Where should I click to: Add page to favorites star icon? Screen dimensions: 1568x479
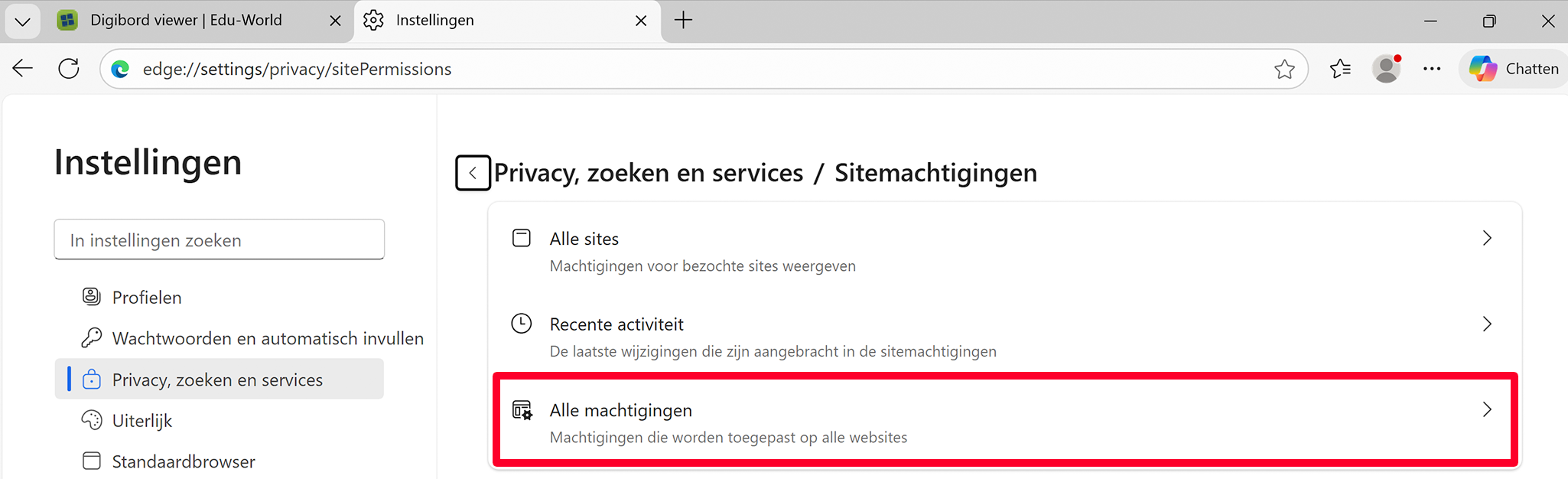coord(1284,70)
